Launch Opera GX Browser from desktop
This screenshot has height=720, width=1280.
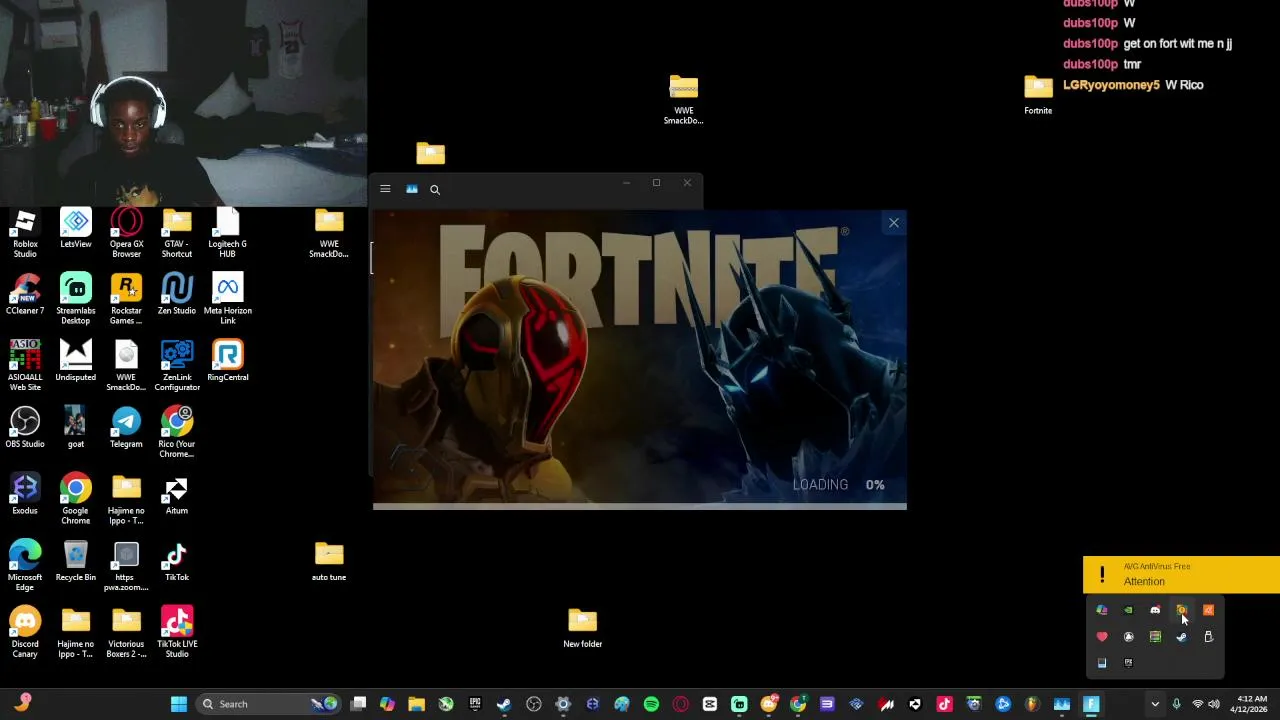pos(126,233)
